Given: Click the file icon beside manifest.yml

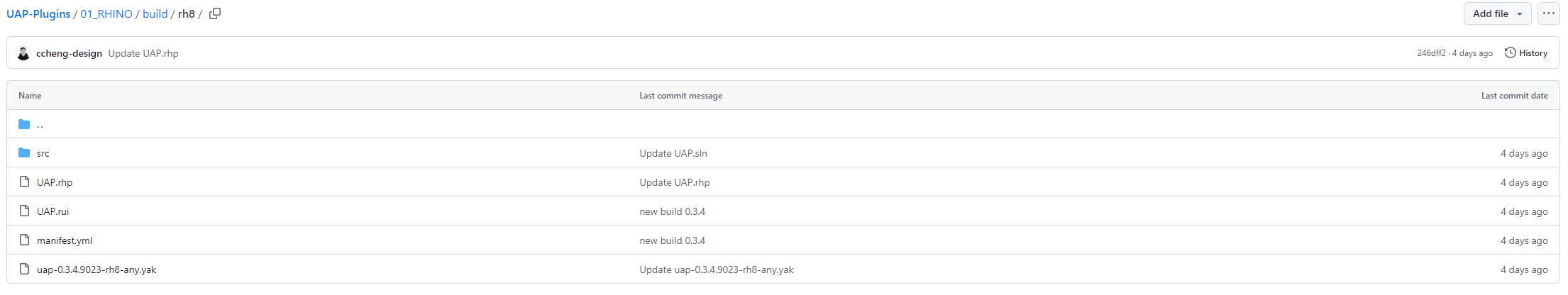Looking at the screenshot, I should tap(24, 240).
